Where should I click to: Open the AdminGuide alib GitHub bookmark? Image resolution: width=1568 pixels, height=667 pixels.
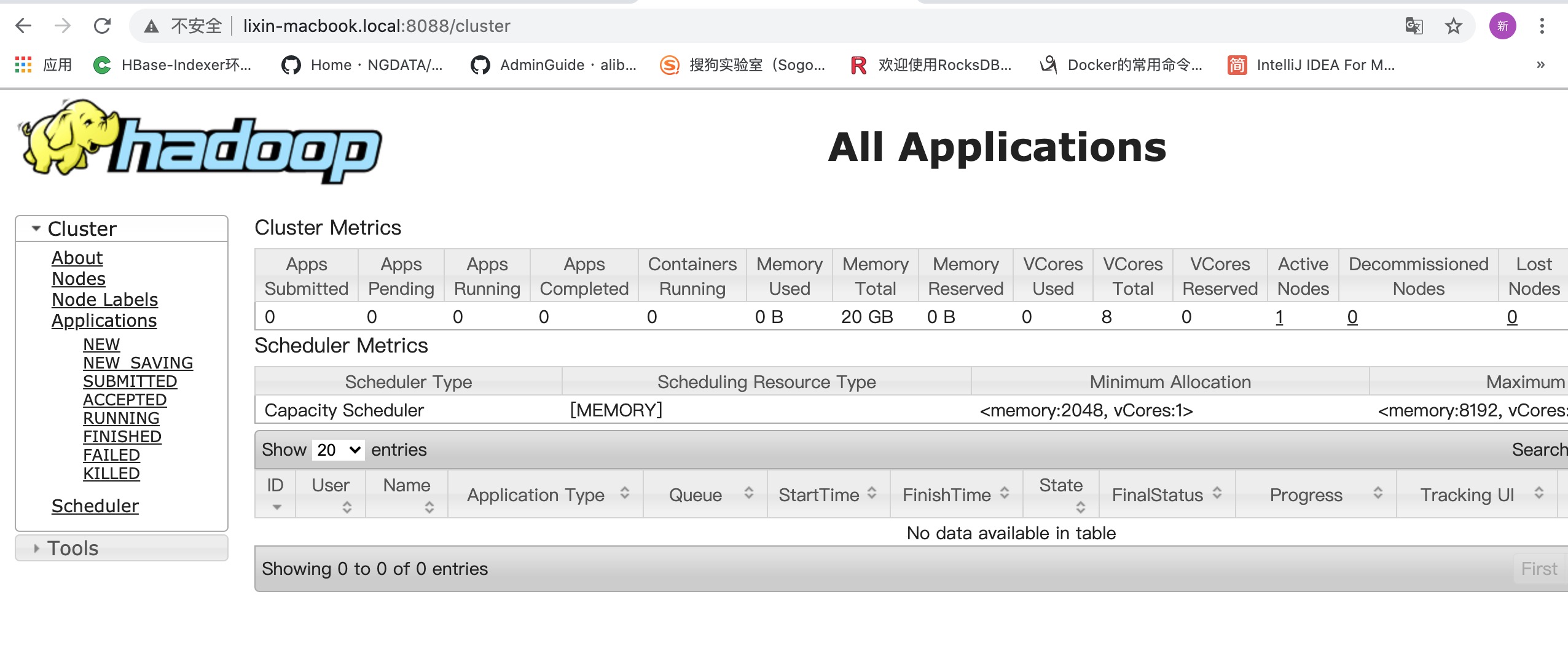(x=554, y=64)
